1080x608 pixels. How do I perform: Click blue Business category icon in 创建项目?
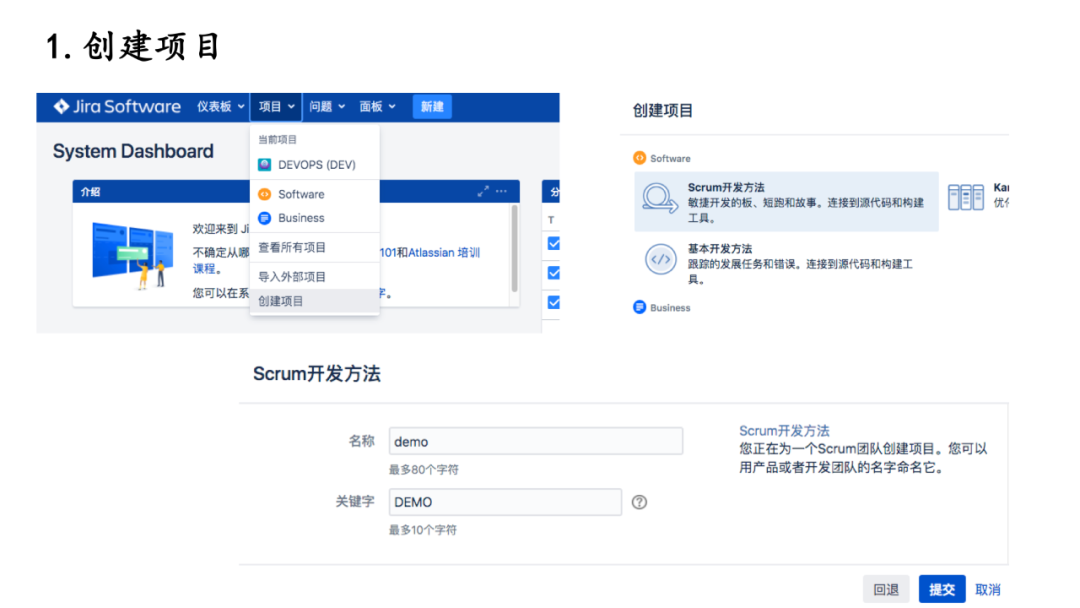pyautogui.click(x=639, y=307)
